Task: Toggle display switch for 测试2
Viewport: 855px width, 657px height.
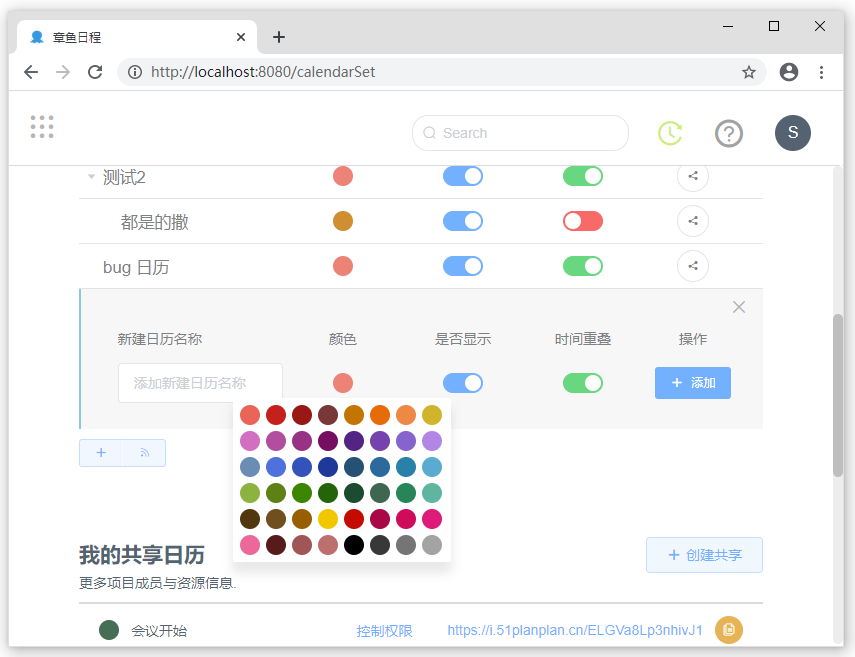Action: coord(462,176)
